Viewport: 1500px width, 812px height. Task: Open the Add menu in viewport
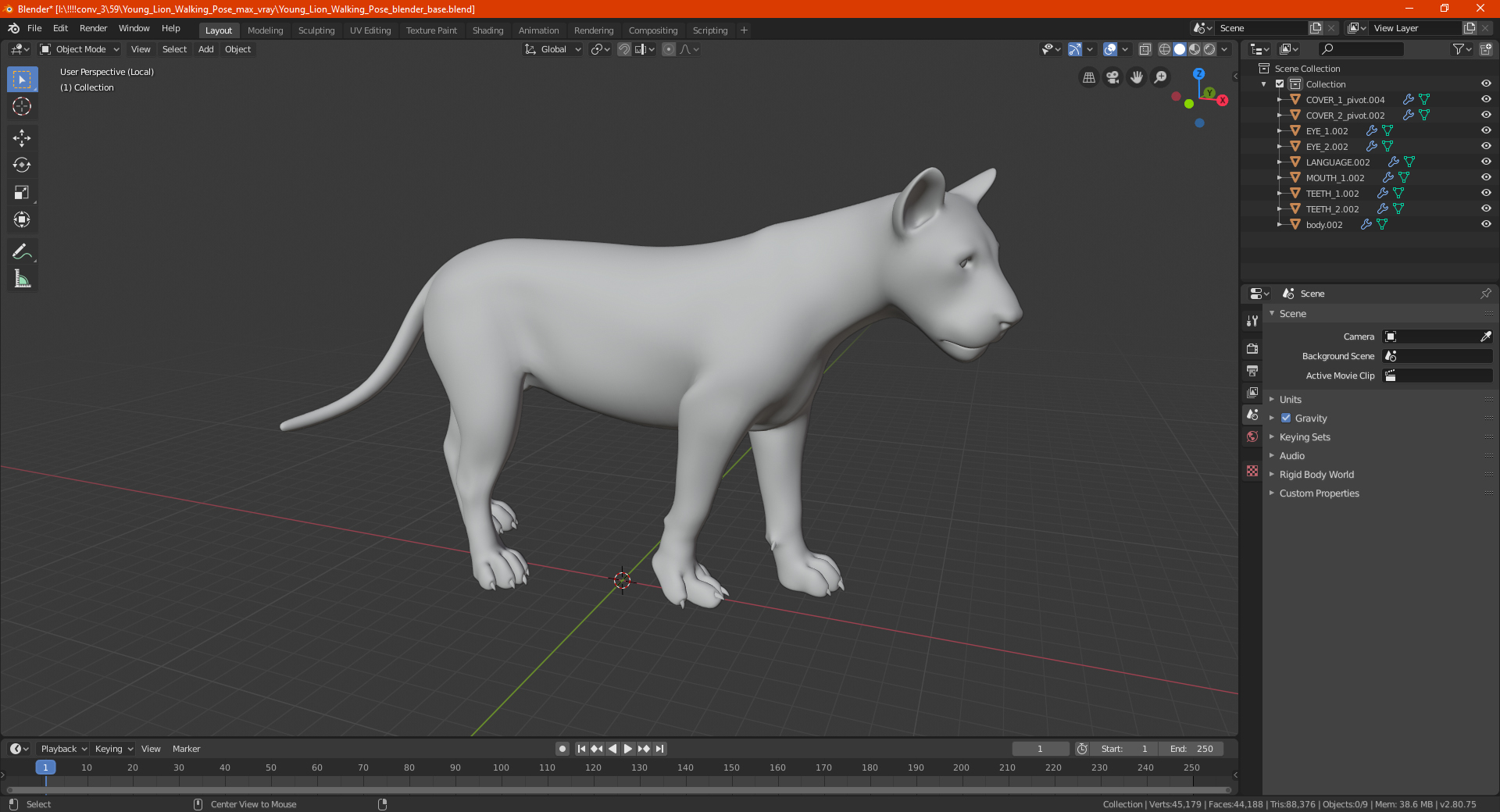point(205,49)
